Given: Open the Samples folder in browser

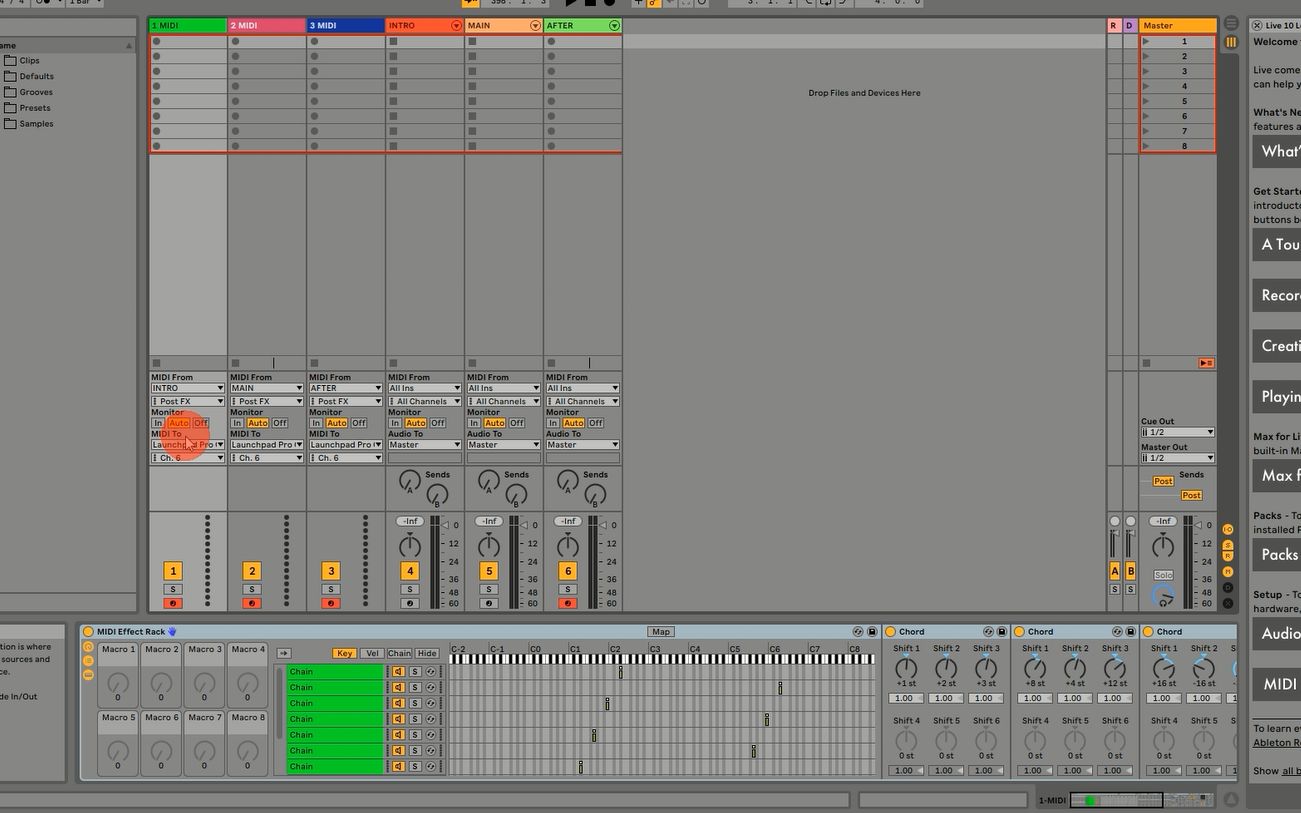Looking at the screenshot, I should pyautogui.click(x=36, y=124).
